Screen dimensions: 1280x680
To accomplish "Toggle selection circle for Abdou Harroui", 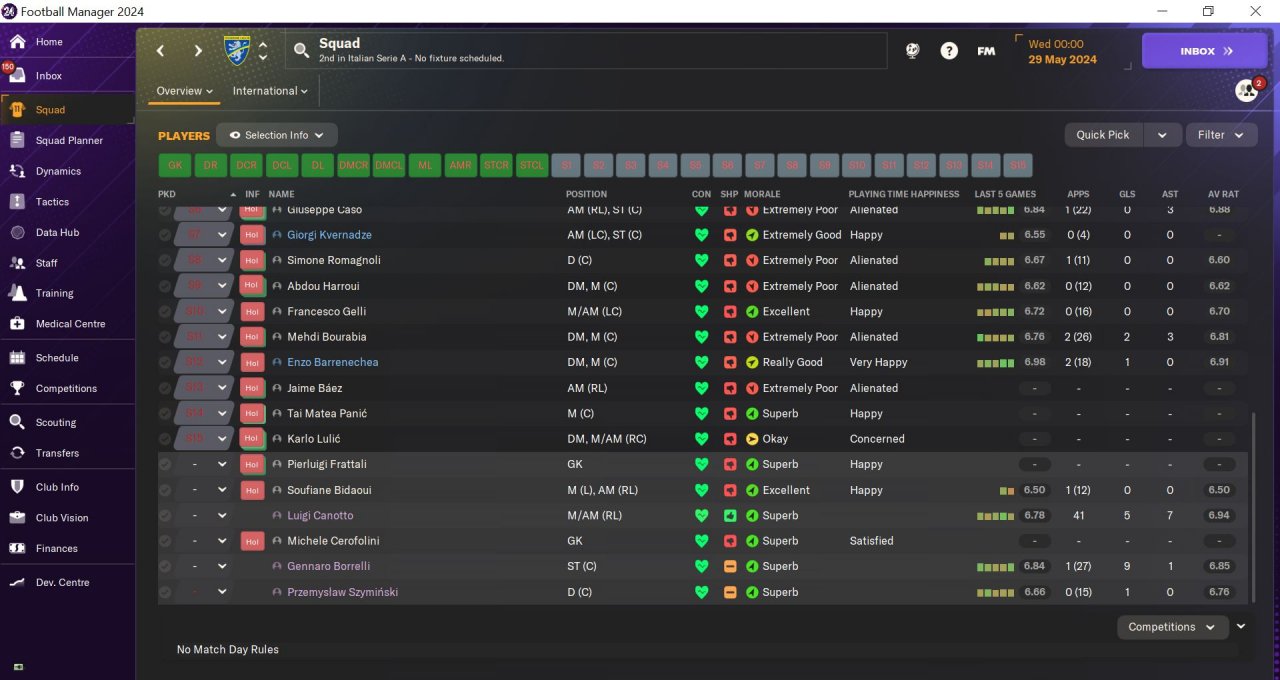I will [x=165, y=286].
